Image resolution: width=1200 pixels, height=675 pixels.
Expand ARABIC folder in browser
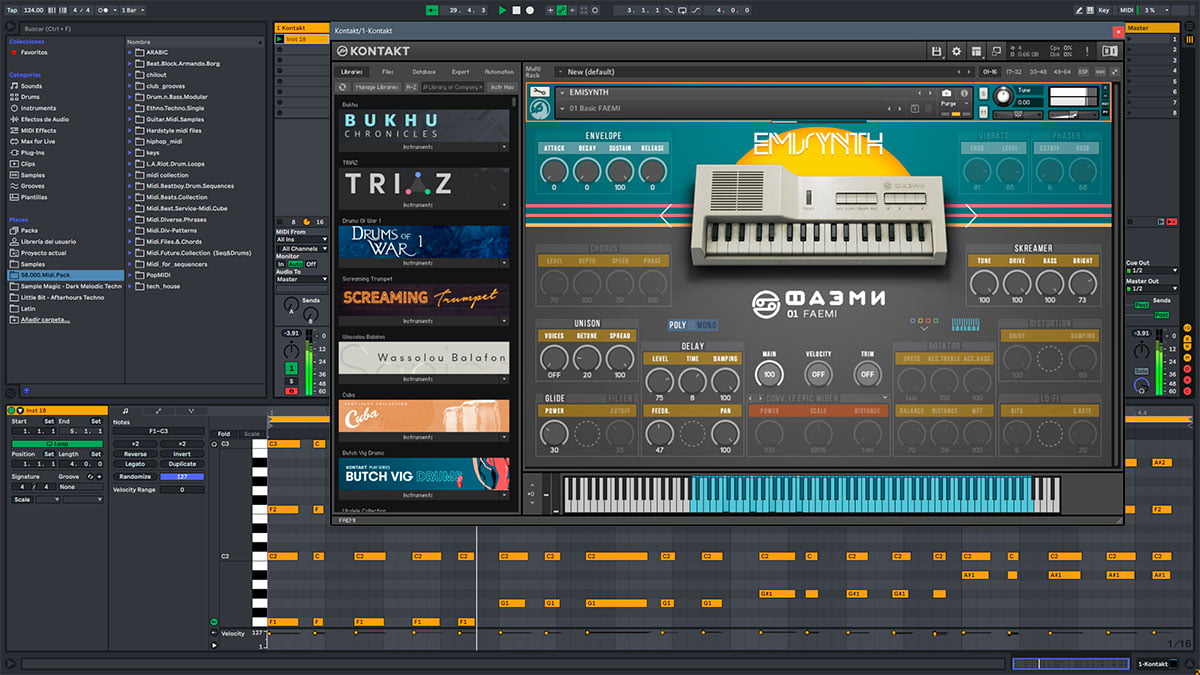point(131,52)
